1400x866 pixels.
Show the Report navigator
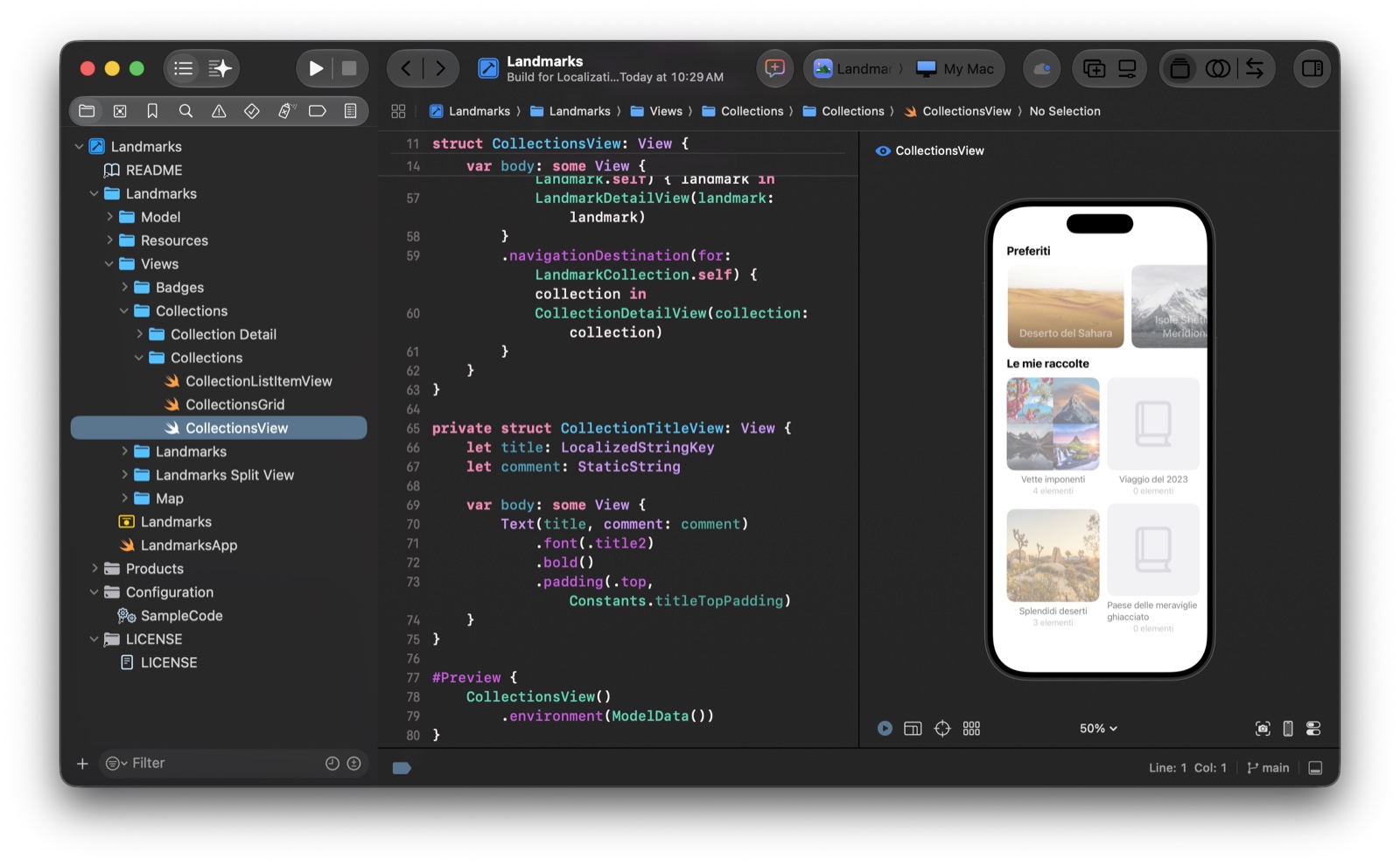tap(350, 111)
